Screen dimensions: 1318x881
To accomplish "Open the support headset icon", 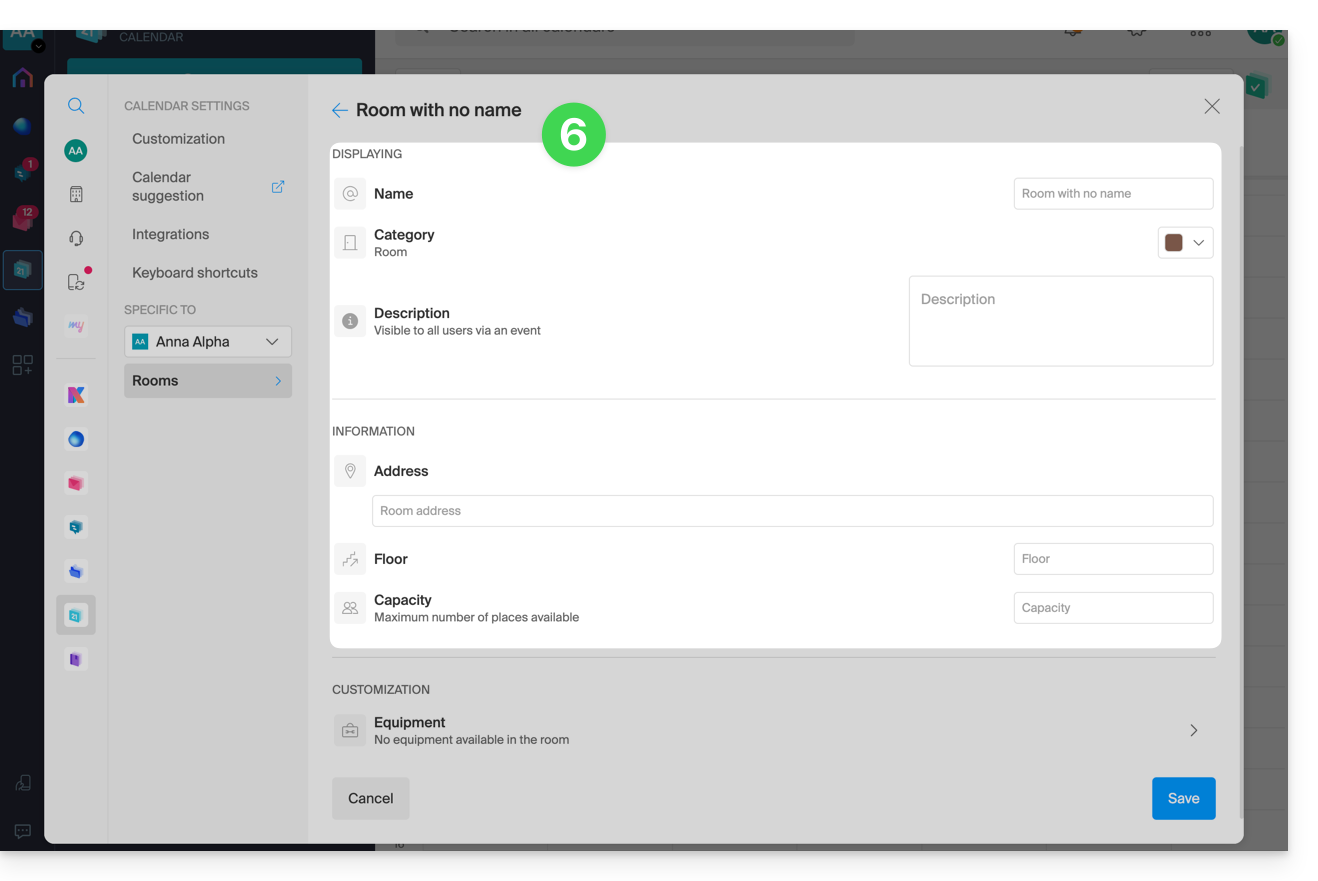I will [76, 238].
